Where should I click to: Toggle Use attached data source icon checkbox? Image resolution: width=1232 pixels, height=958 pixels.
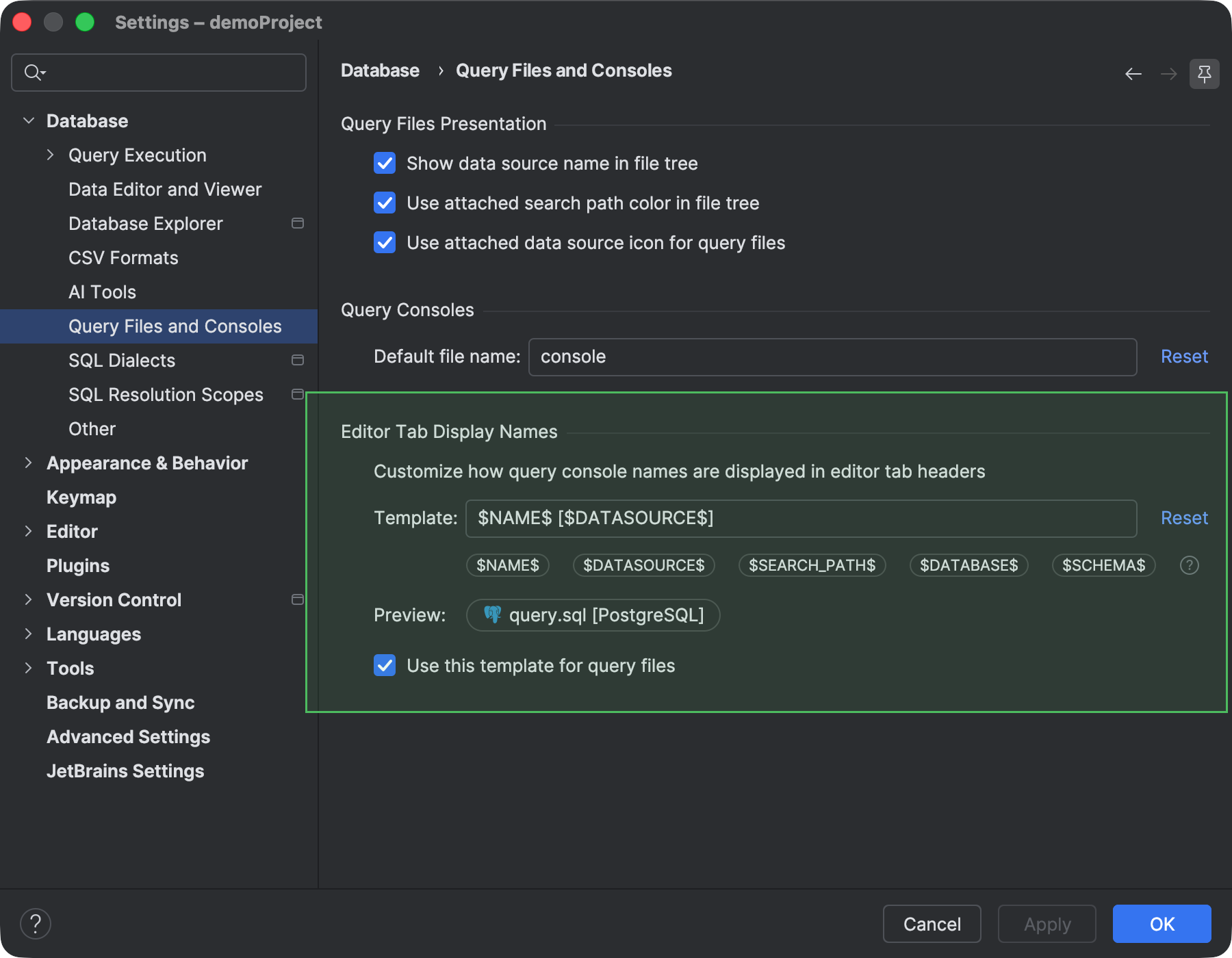385,242
